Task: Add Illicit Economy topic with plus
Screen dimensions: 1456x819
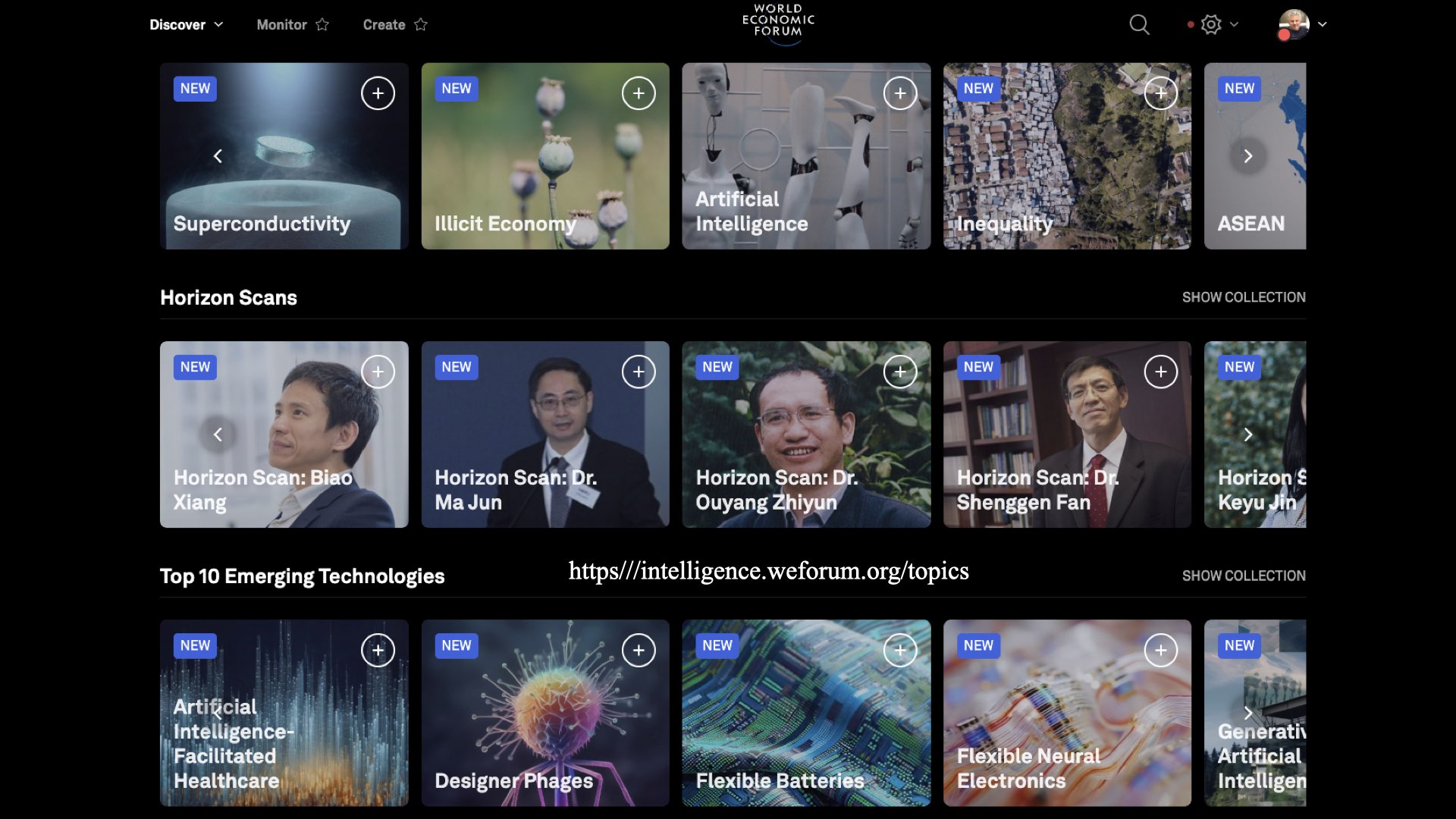Action: (639, 93)
